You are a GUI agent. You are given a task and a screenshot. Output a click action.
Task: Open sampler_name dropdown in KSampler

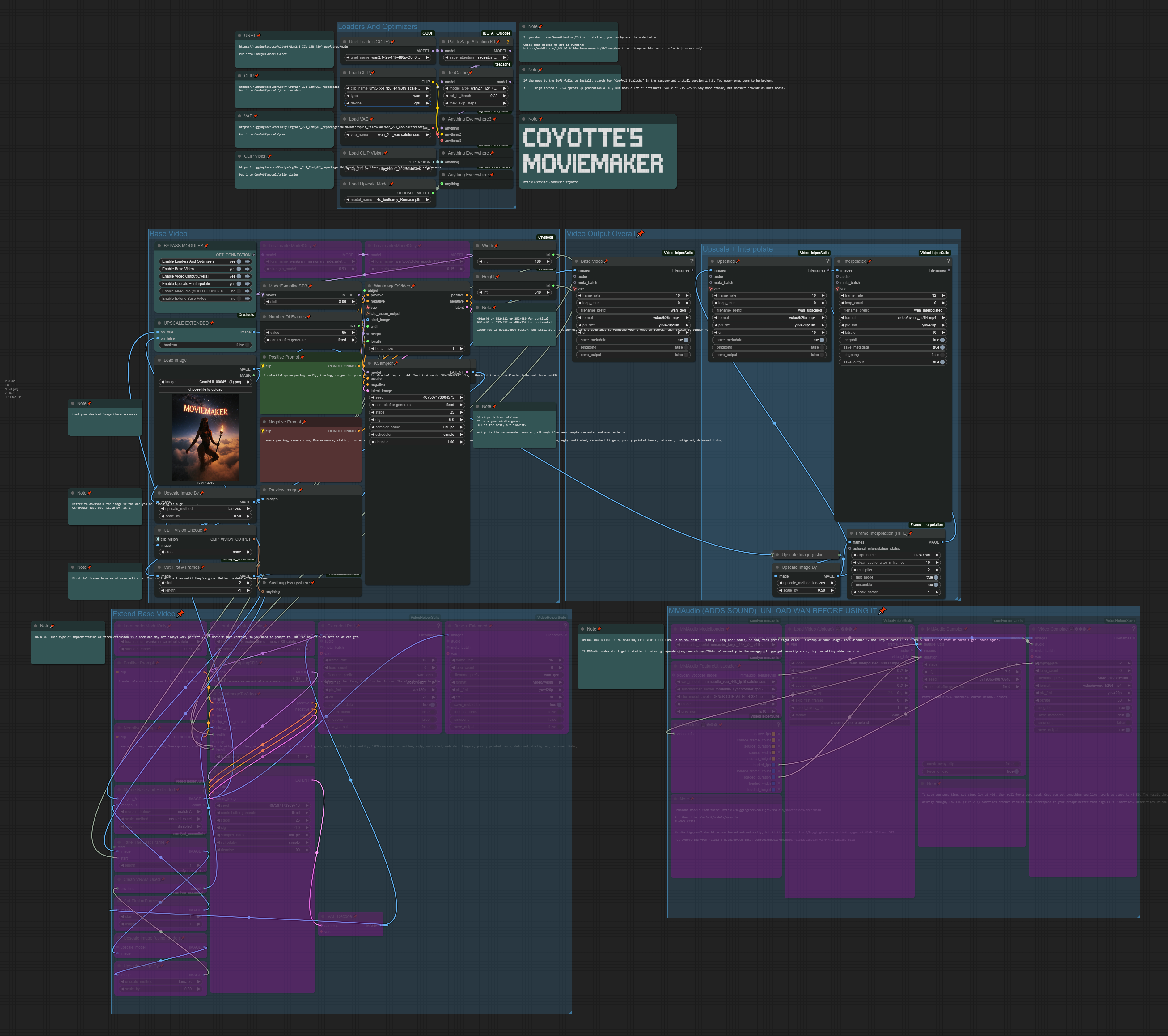click(x=417, y=427)
